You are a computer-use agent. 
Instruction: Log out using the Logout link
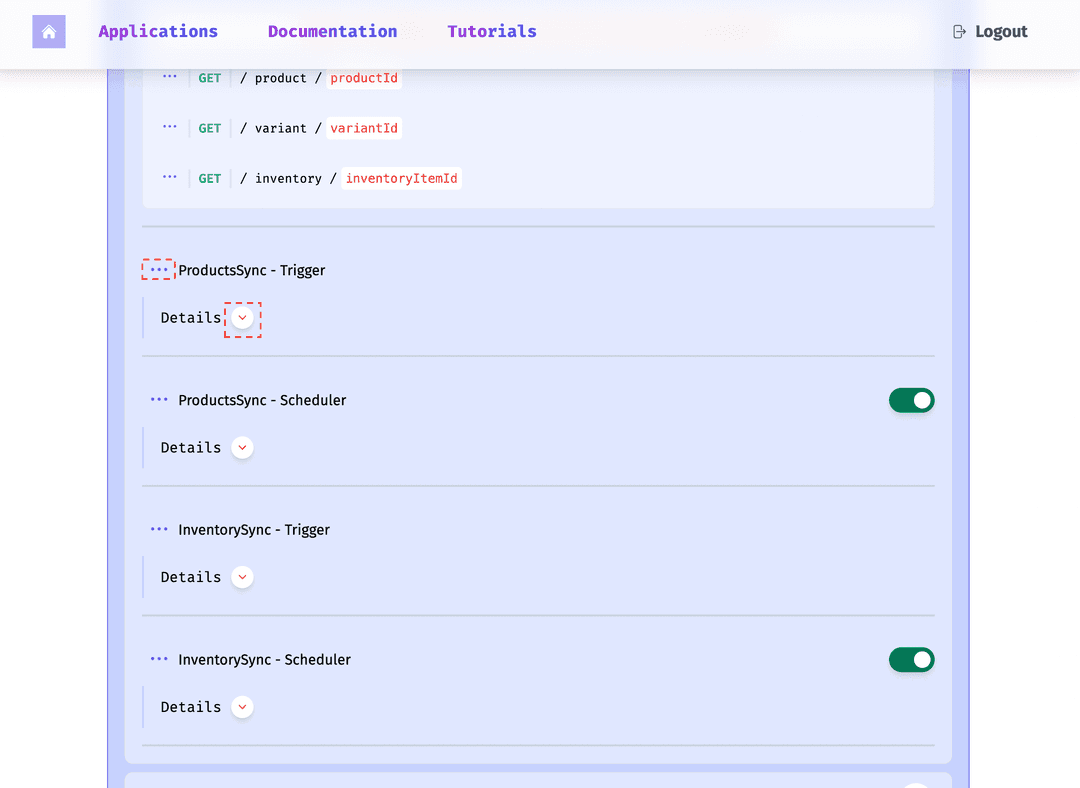point(990,32)
